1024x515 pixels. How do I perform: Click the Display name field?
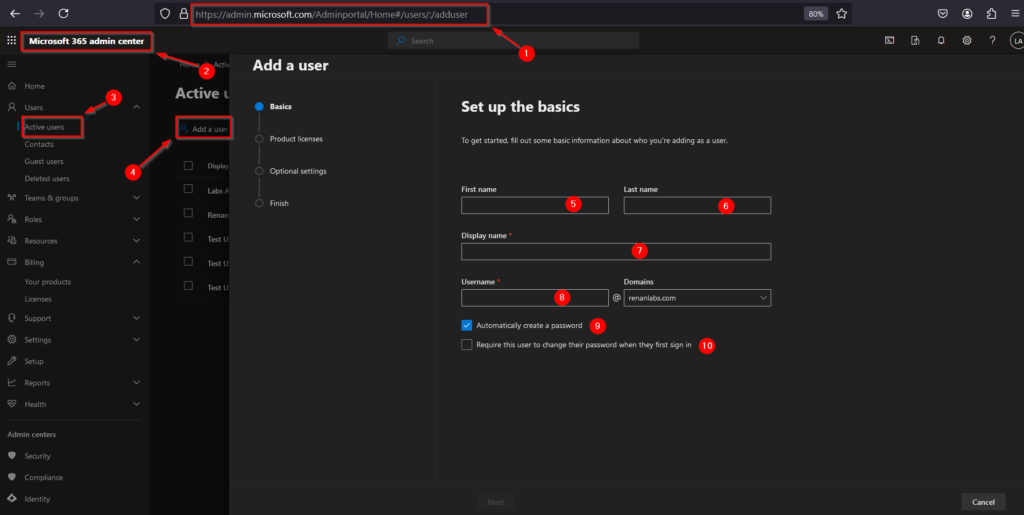(616, 252)
